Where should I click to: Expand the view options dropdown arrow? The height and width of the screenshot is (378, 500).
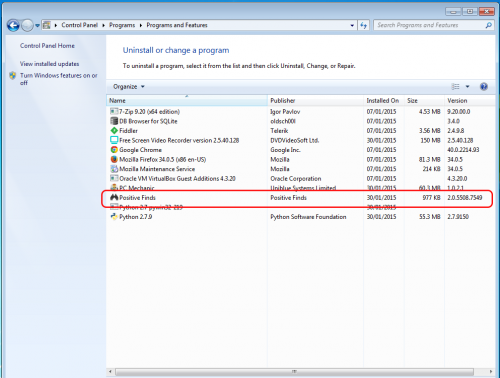coord(467,87)
